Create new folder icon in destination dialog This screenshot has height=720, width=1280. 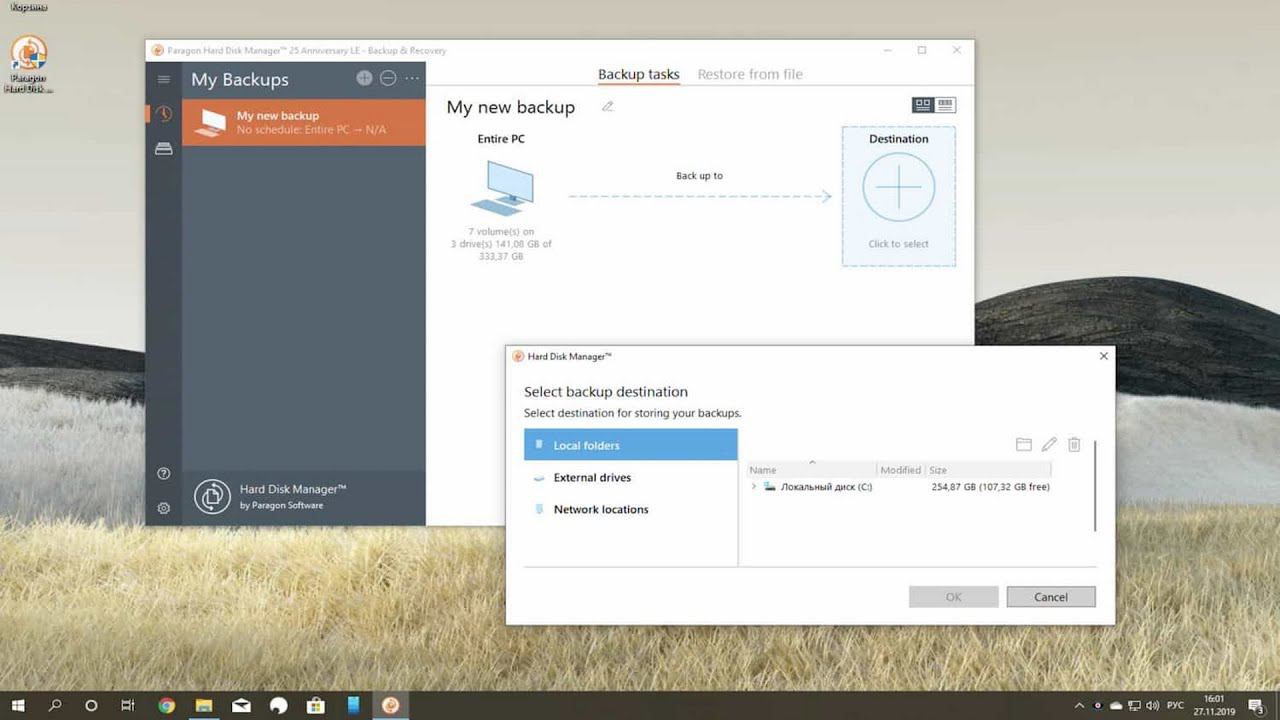(1023, 444)
